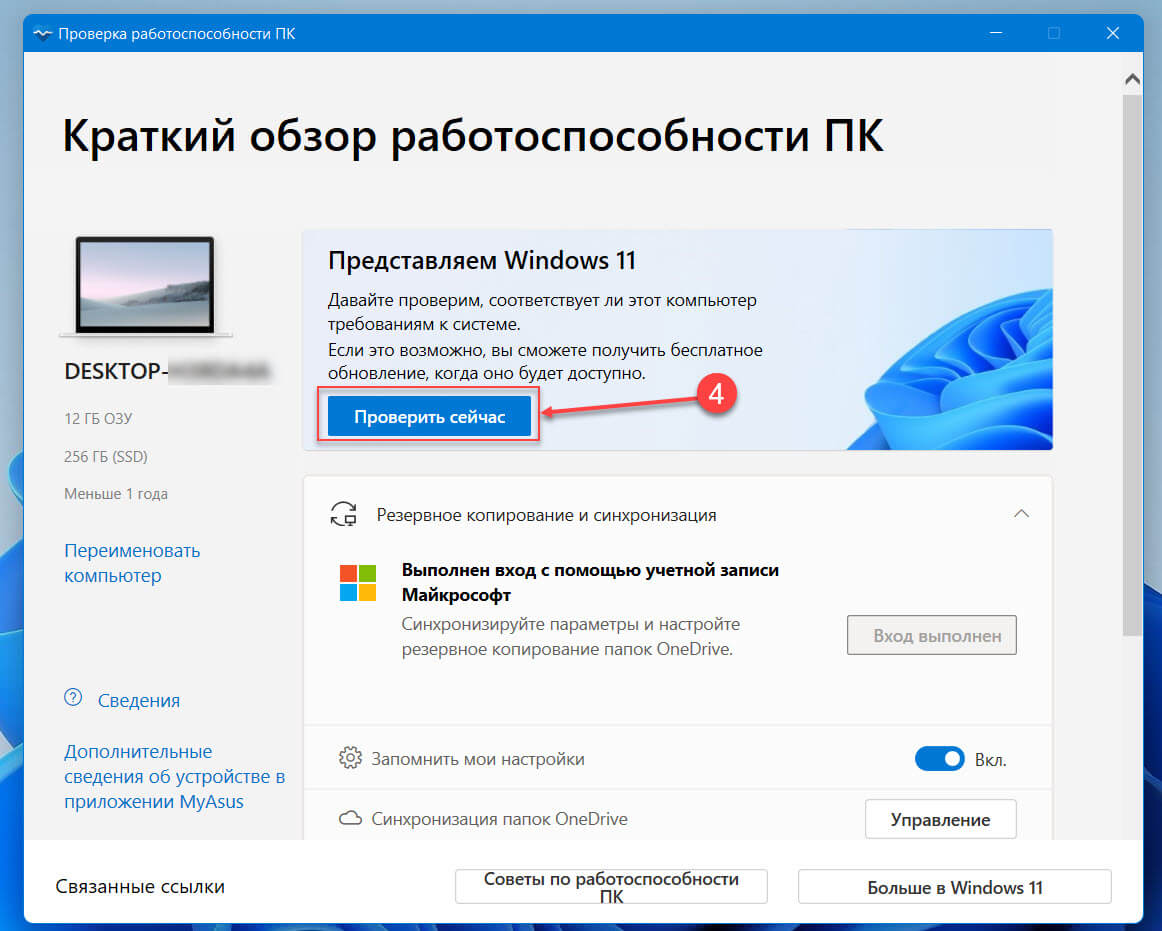
Task: Click the question mark icon next to Сведения
Action: 73,698
